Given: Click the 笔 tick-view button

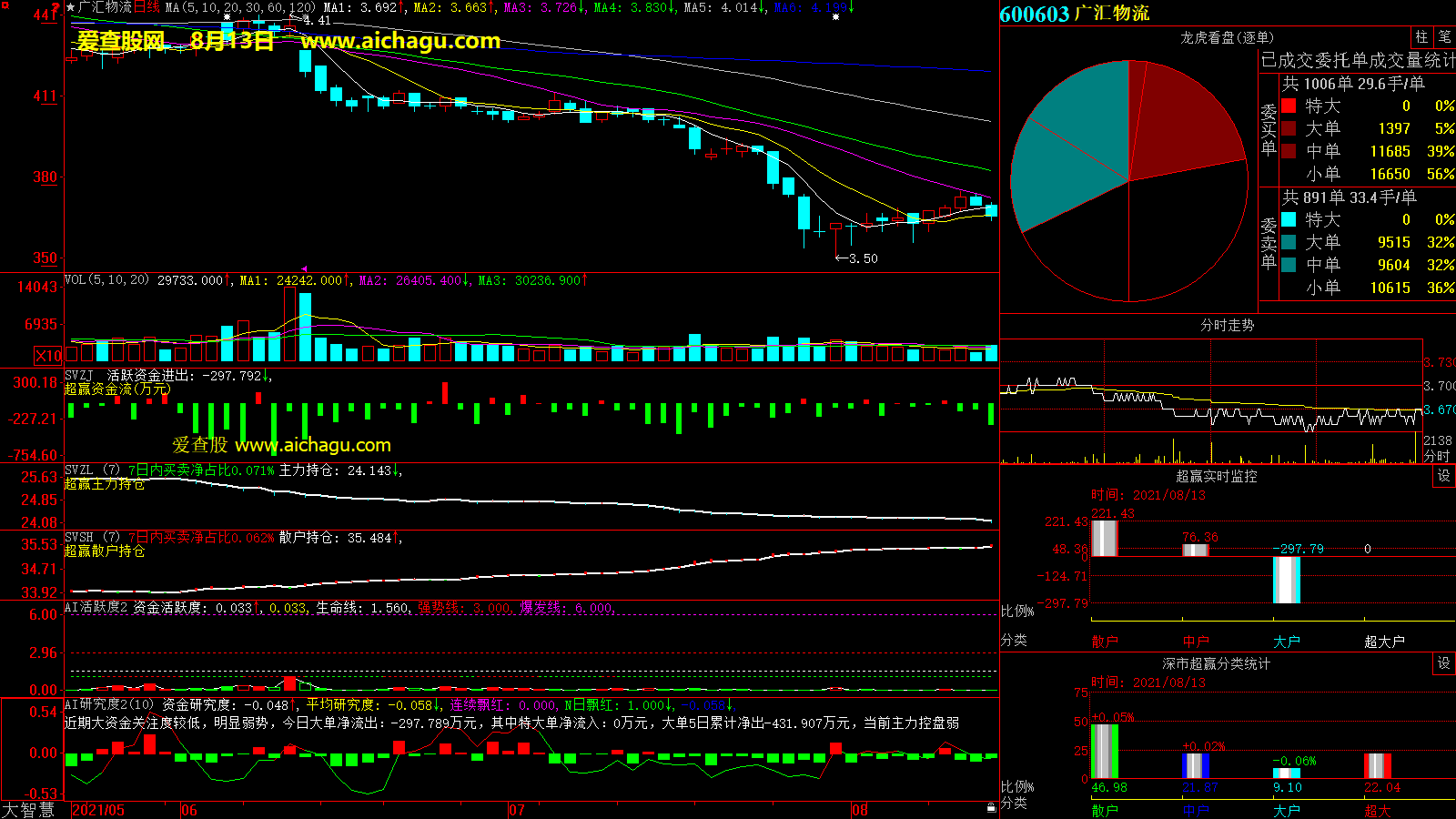Looking at the screenshot, I should click(1444, 37).
